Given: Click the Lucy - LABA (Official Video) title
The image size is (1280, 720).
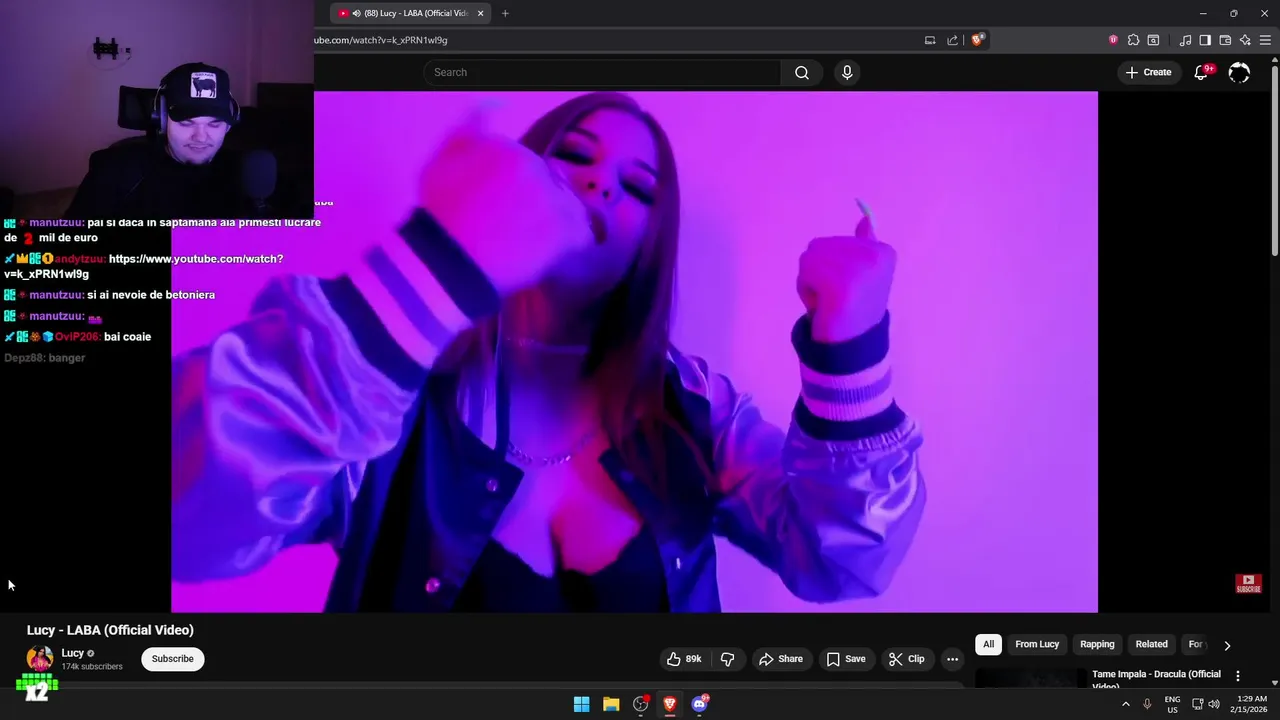Looking at the screenshot, I should (110, 630).
